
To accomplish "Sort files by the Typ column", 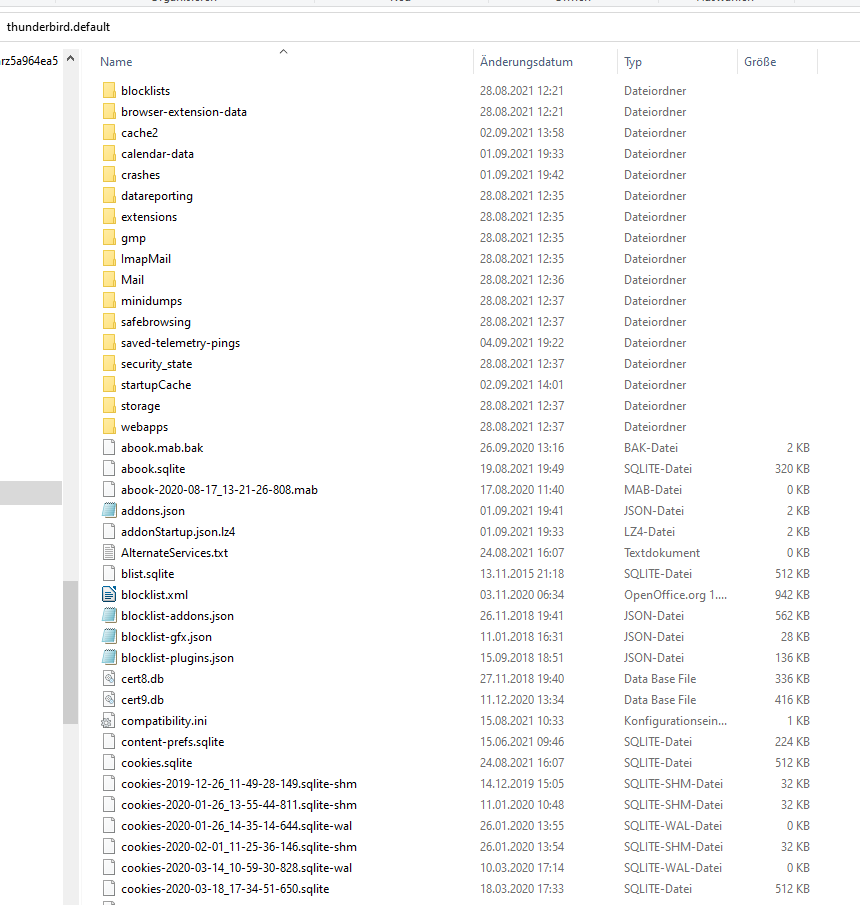I will (x=633, y=62).
